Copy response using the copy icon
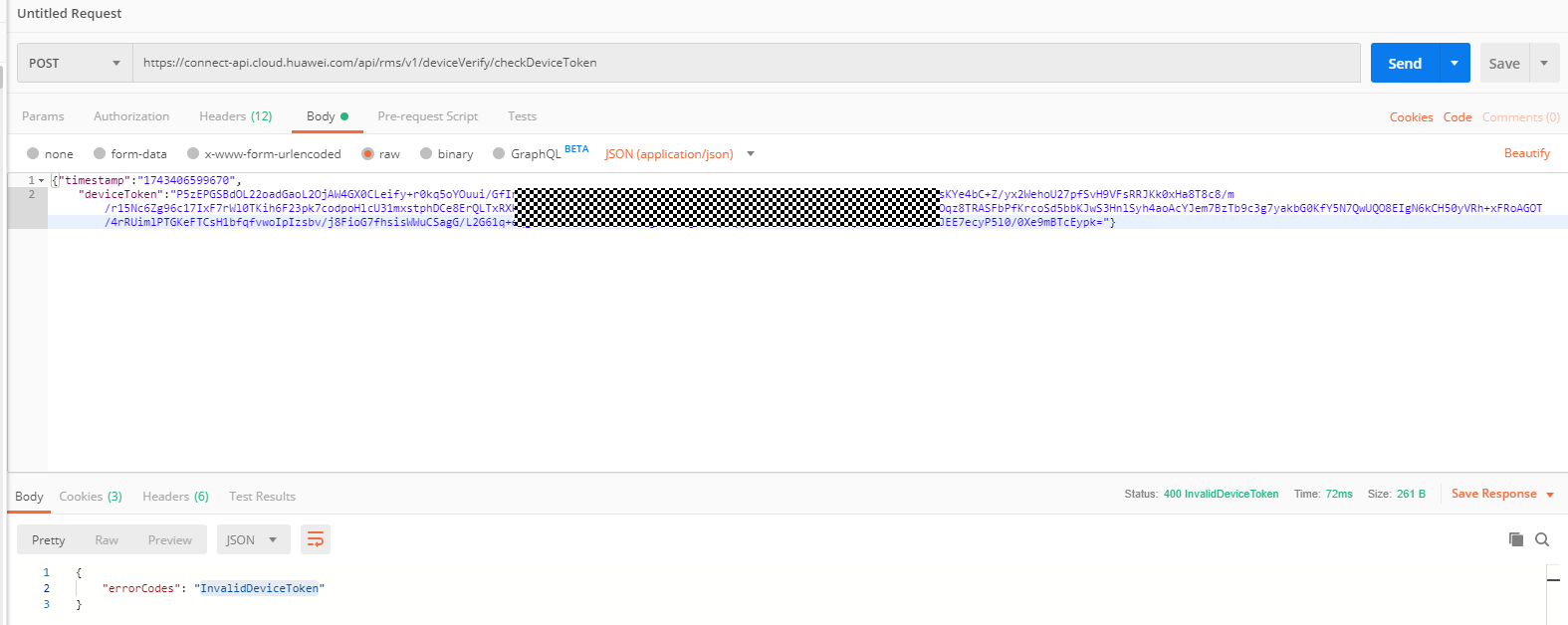Screen dimensions: 1568x625 (x=1515, y=539)
